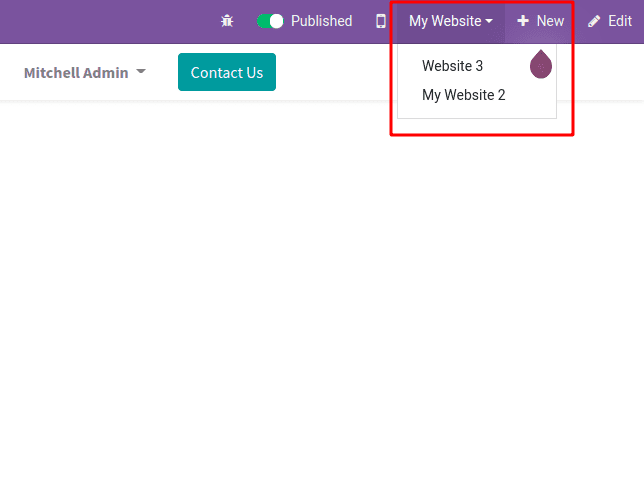Click the bug debug icon
The image size is (644, 487).
tap(227, 21)
